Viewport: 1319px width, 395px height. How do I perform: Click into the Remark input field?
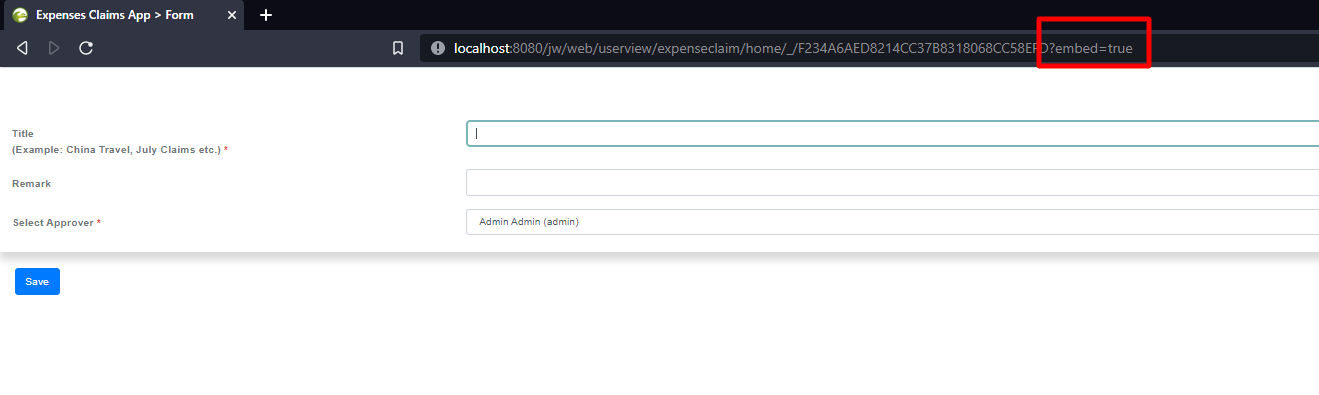(892, 183)
